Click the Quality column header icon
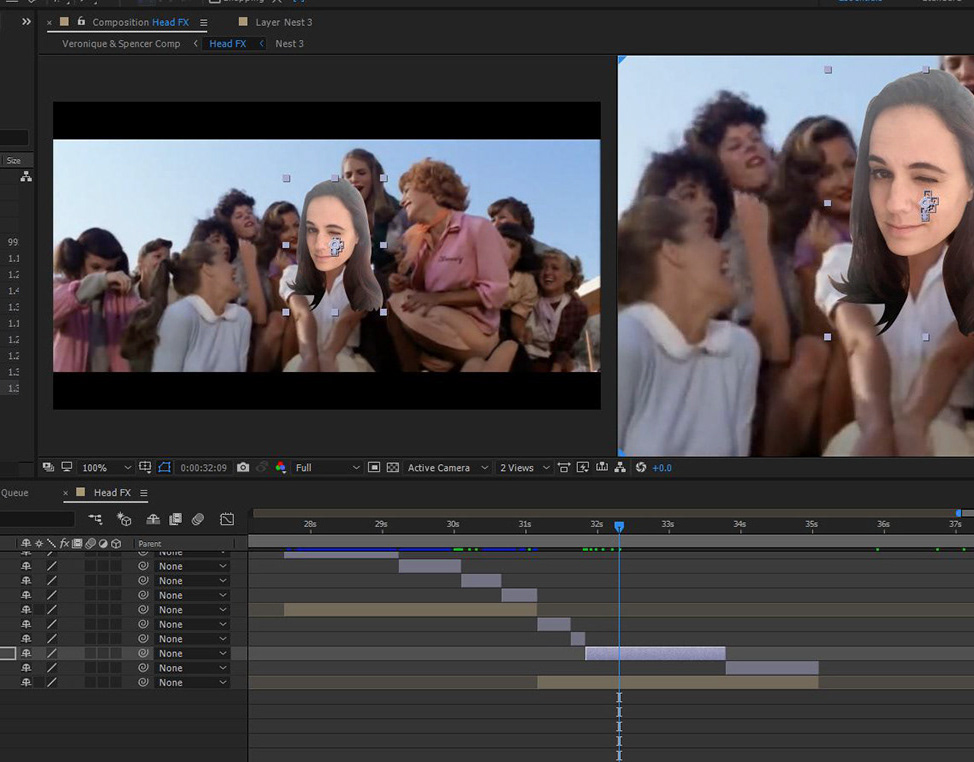 click(51, 543)
